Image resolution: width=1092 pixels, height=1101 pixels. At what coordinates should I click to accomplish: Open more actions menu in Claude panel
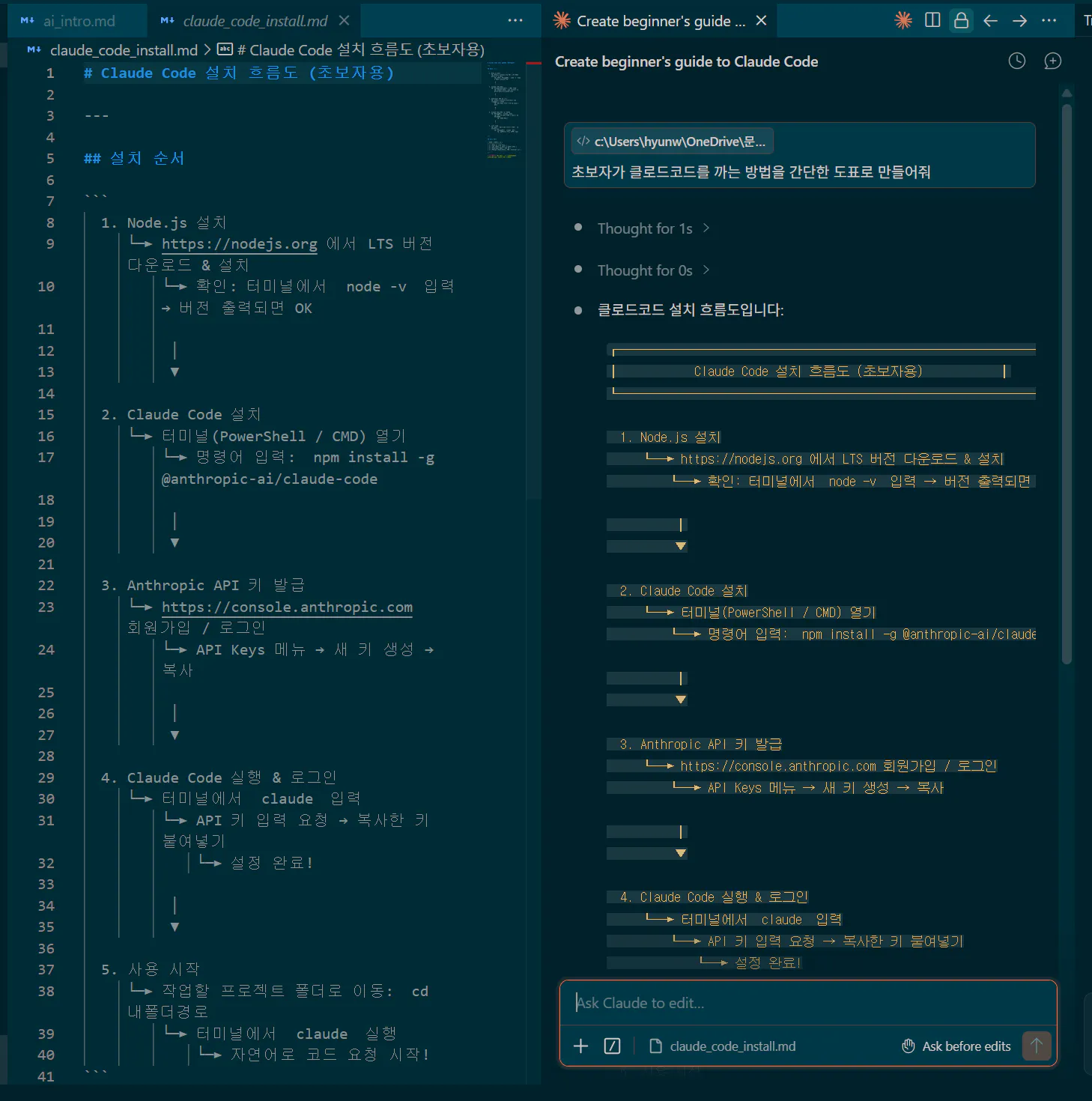1049,21
